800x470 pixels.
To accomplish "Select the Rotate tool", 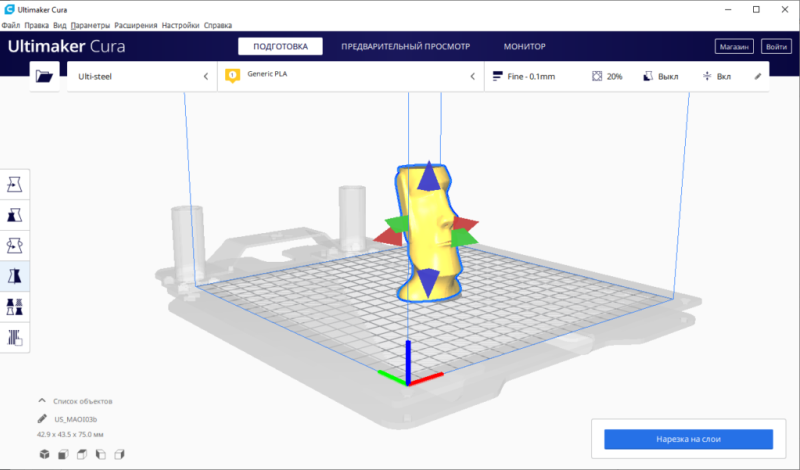I will point(14,245).
